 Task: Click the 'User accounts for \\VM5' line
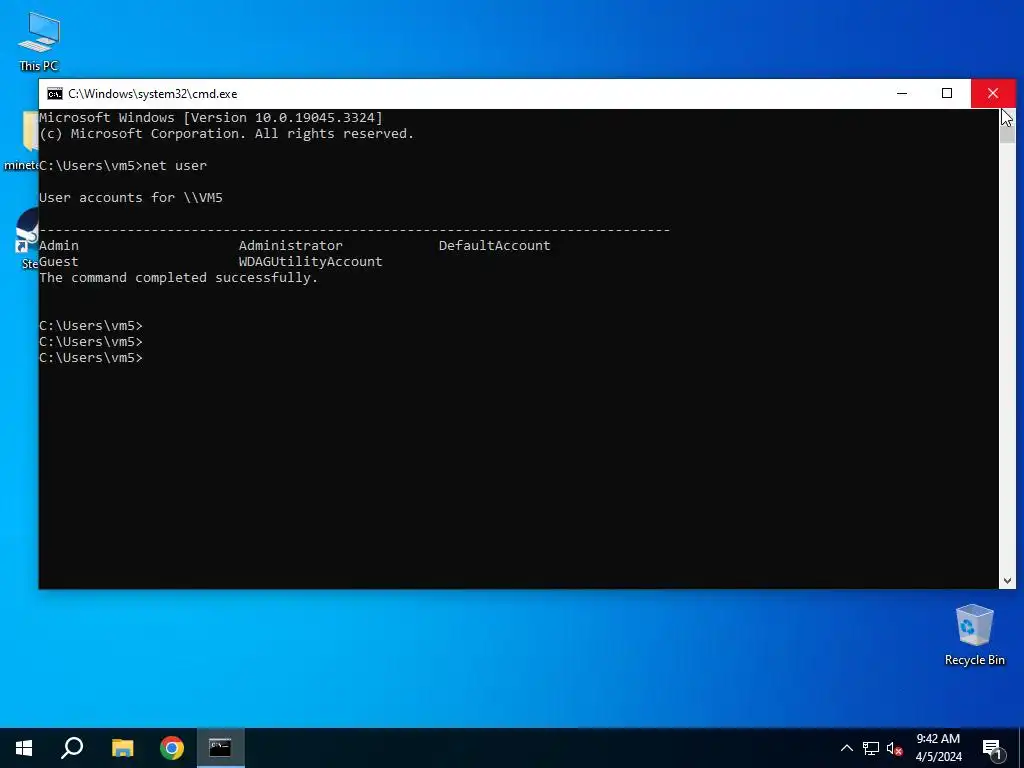pos(131,197)
